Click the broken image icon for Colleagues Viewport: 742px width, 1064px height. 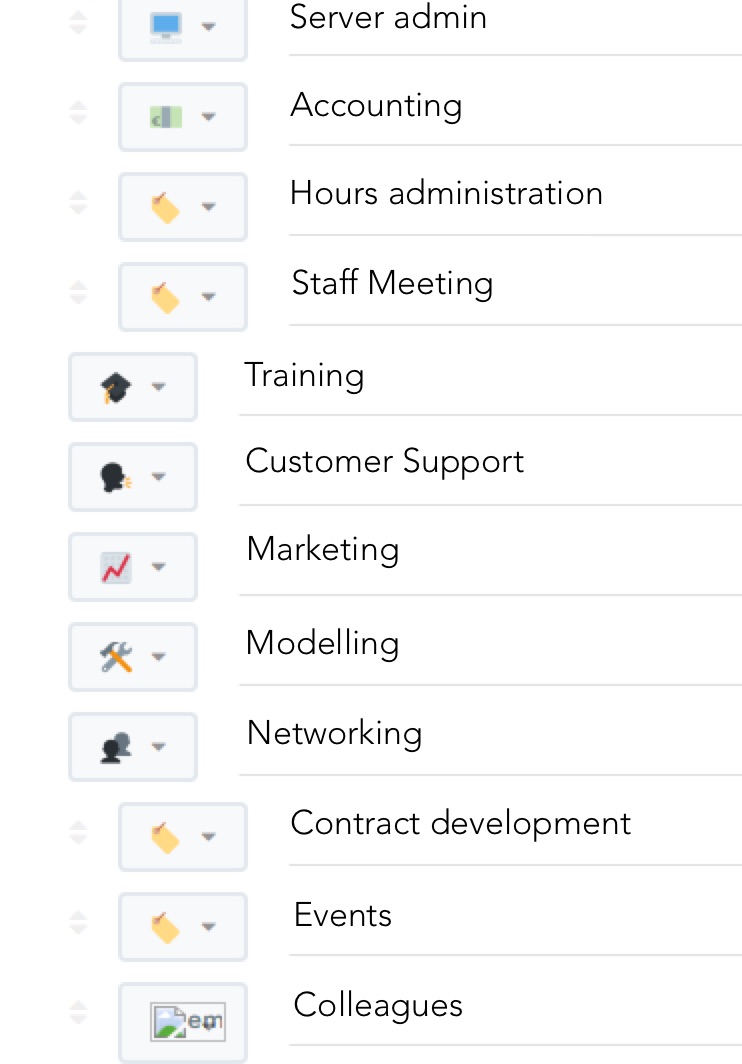click(187, 1021)
